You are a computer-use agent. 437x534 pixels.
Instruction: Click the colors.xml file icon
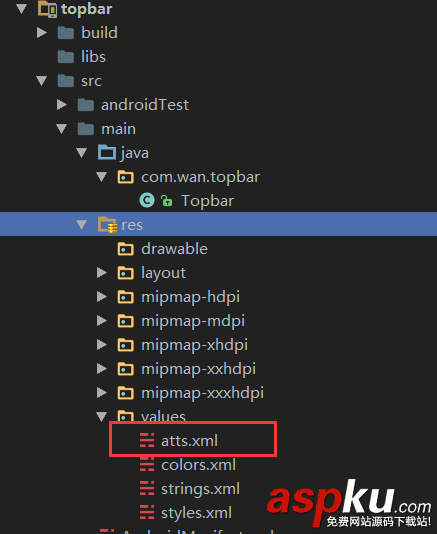click(147, 465)
